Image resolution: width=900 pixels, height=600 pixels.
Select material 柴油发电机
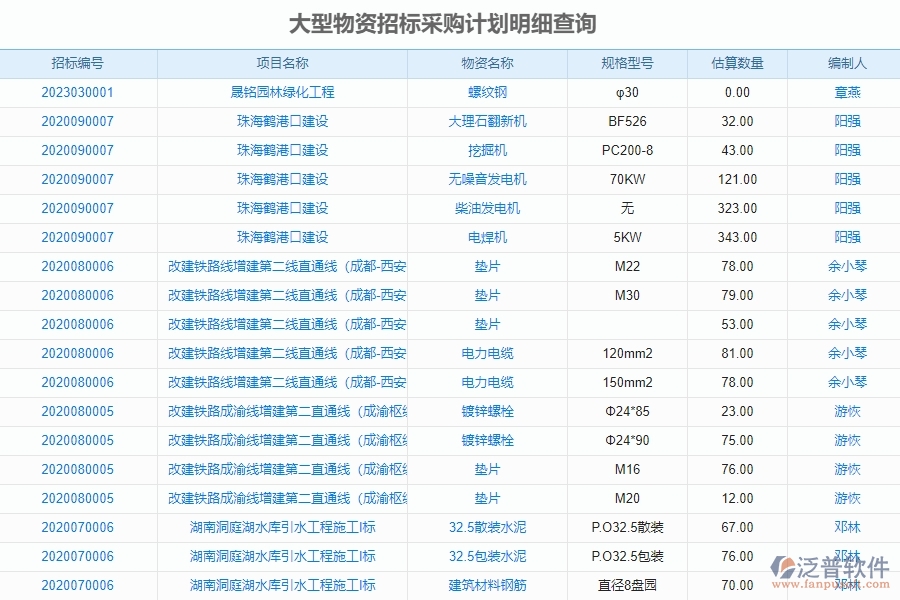(487, 208)
